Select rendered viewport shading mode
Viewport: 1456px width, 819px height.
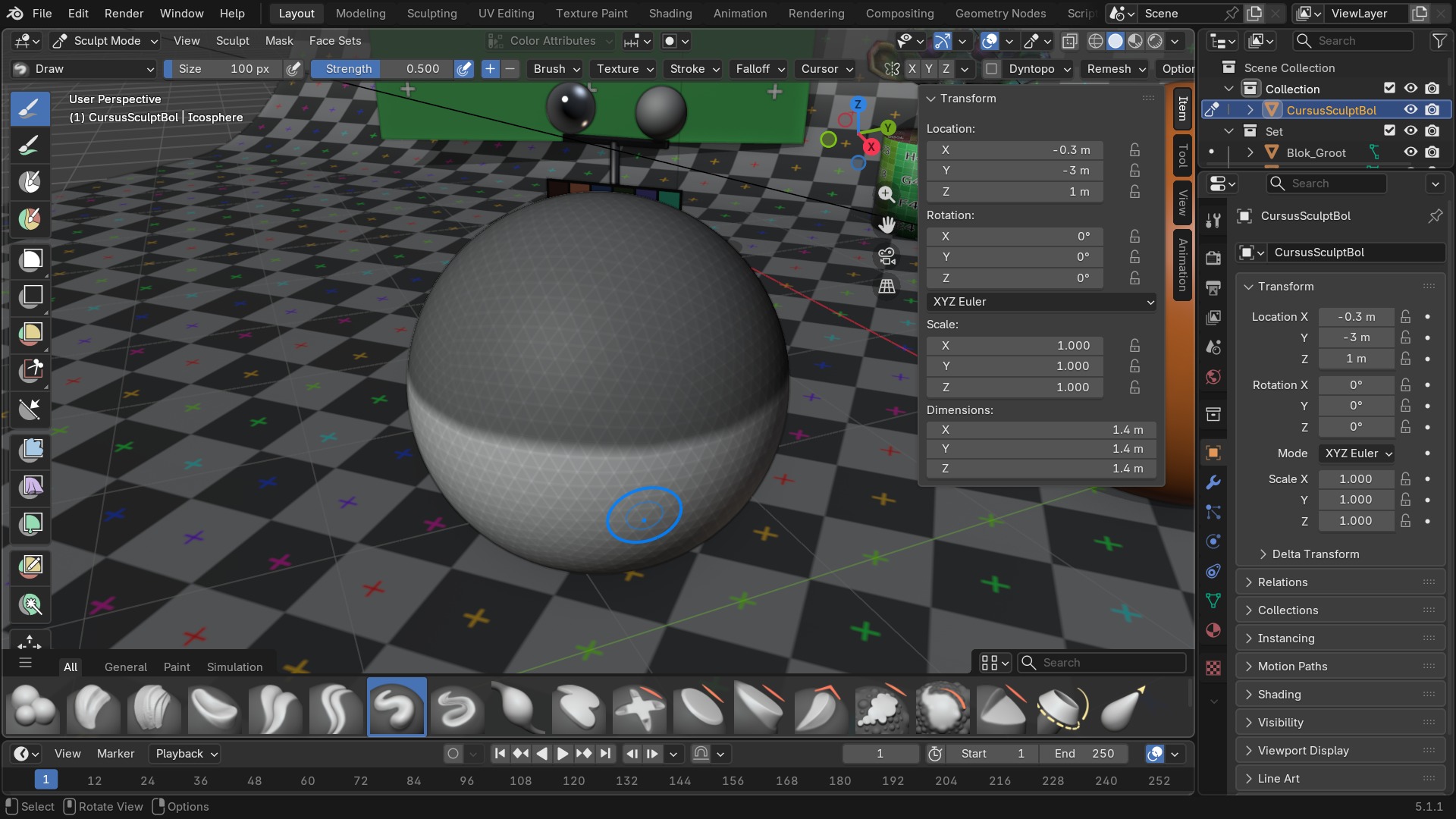tap(1155, 41)
